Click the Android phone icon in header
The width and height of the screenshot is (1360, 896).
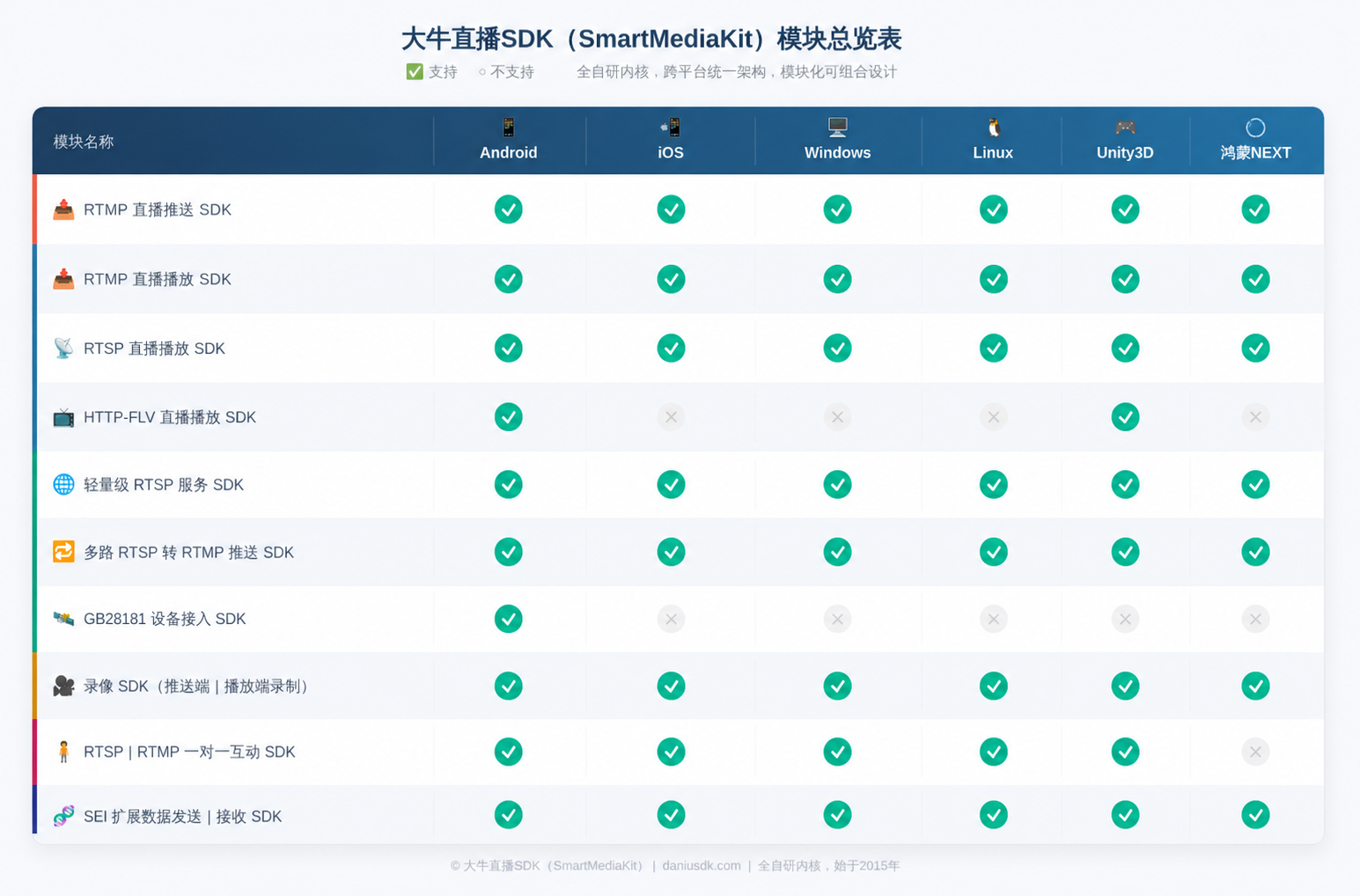[x=508, y=128]
